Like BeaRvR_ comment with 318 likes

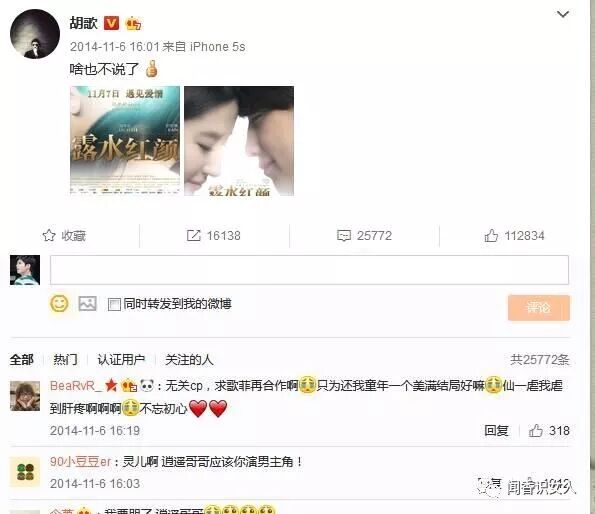[x=535, y=431]
